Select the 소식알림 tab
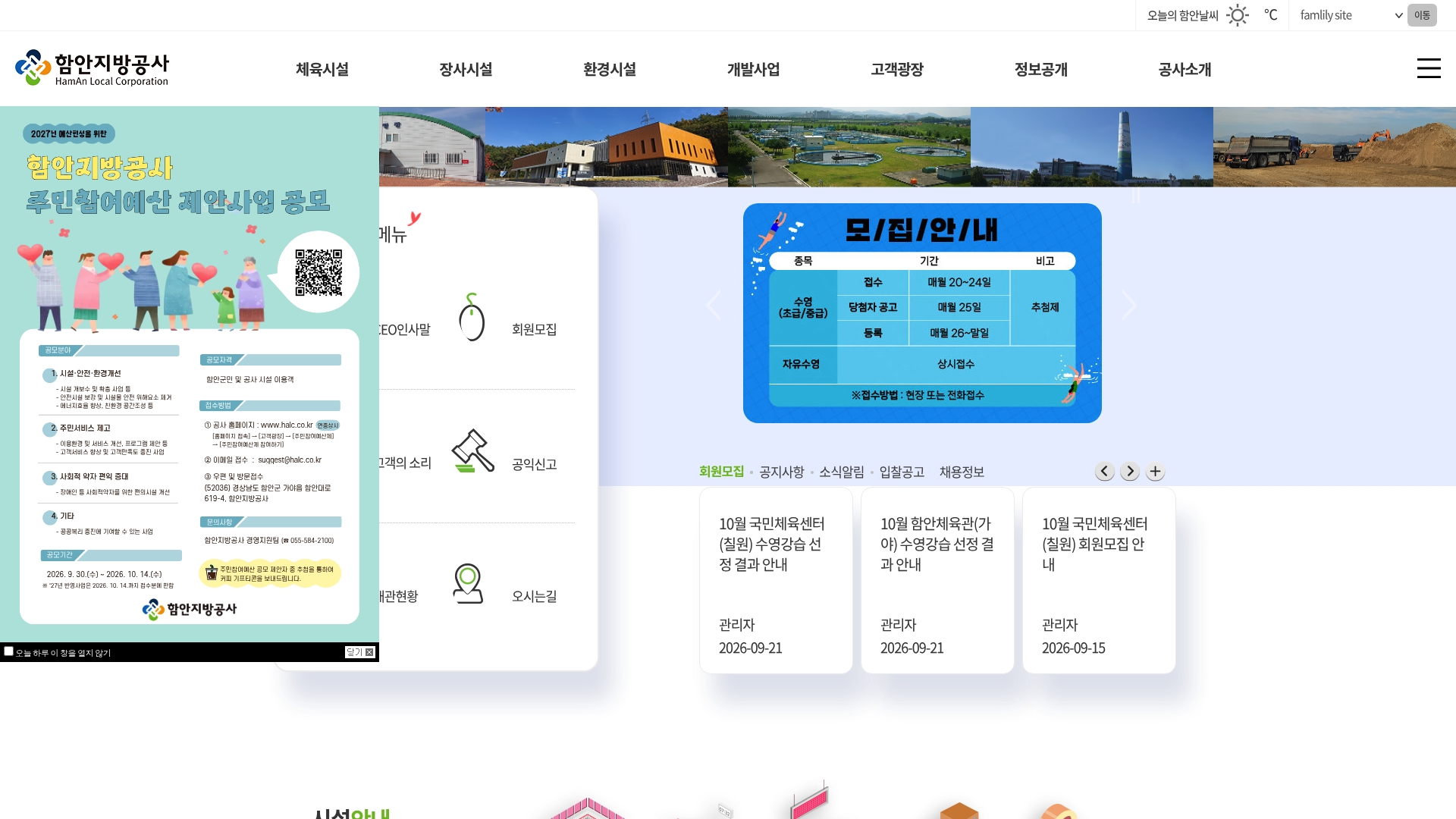1456x819 pixels. click(x=841, y=472)
